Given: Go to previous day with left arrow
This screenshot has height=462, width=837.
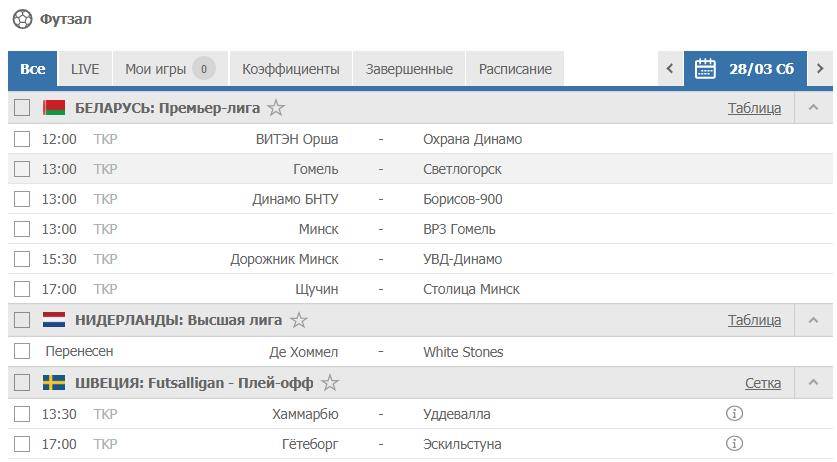Looking at the screenshot, I should click(x=670, y=69).
